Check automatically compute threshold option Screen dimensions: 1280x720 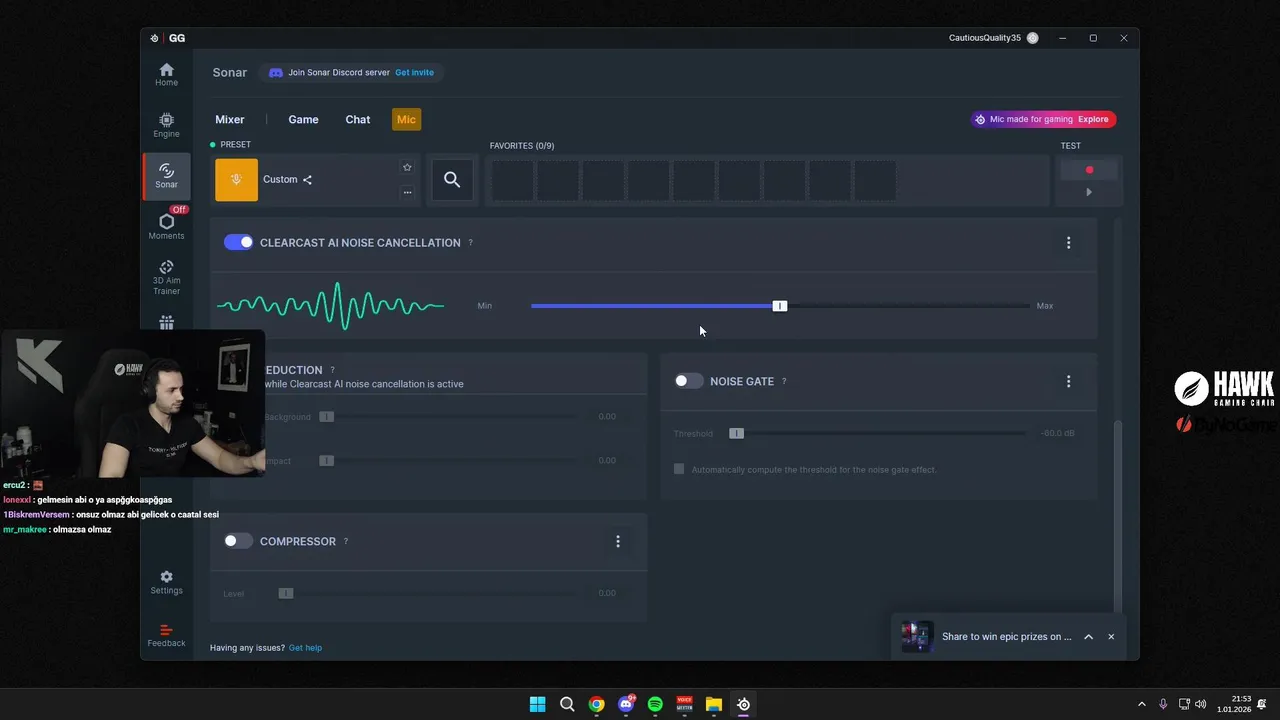pos(679,469)
